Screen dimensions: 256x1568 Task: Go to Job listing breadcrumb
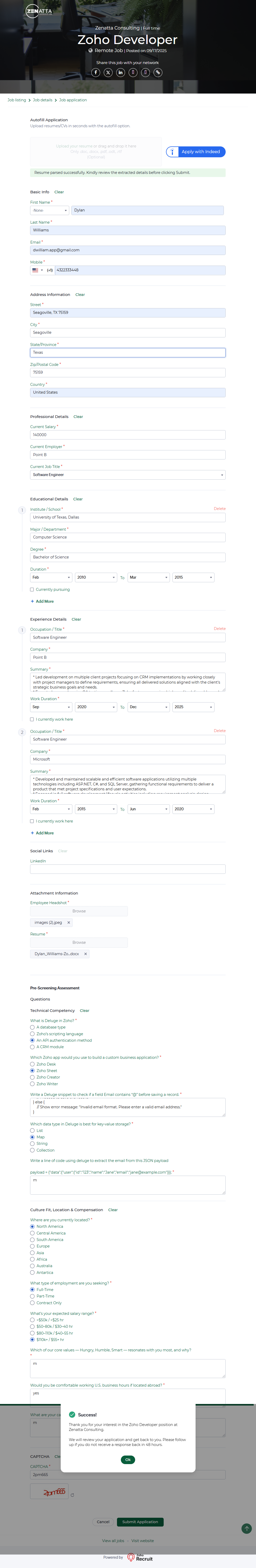(16, 100)
